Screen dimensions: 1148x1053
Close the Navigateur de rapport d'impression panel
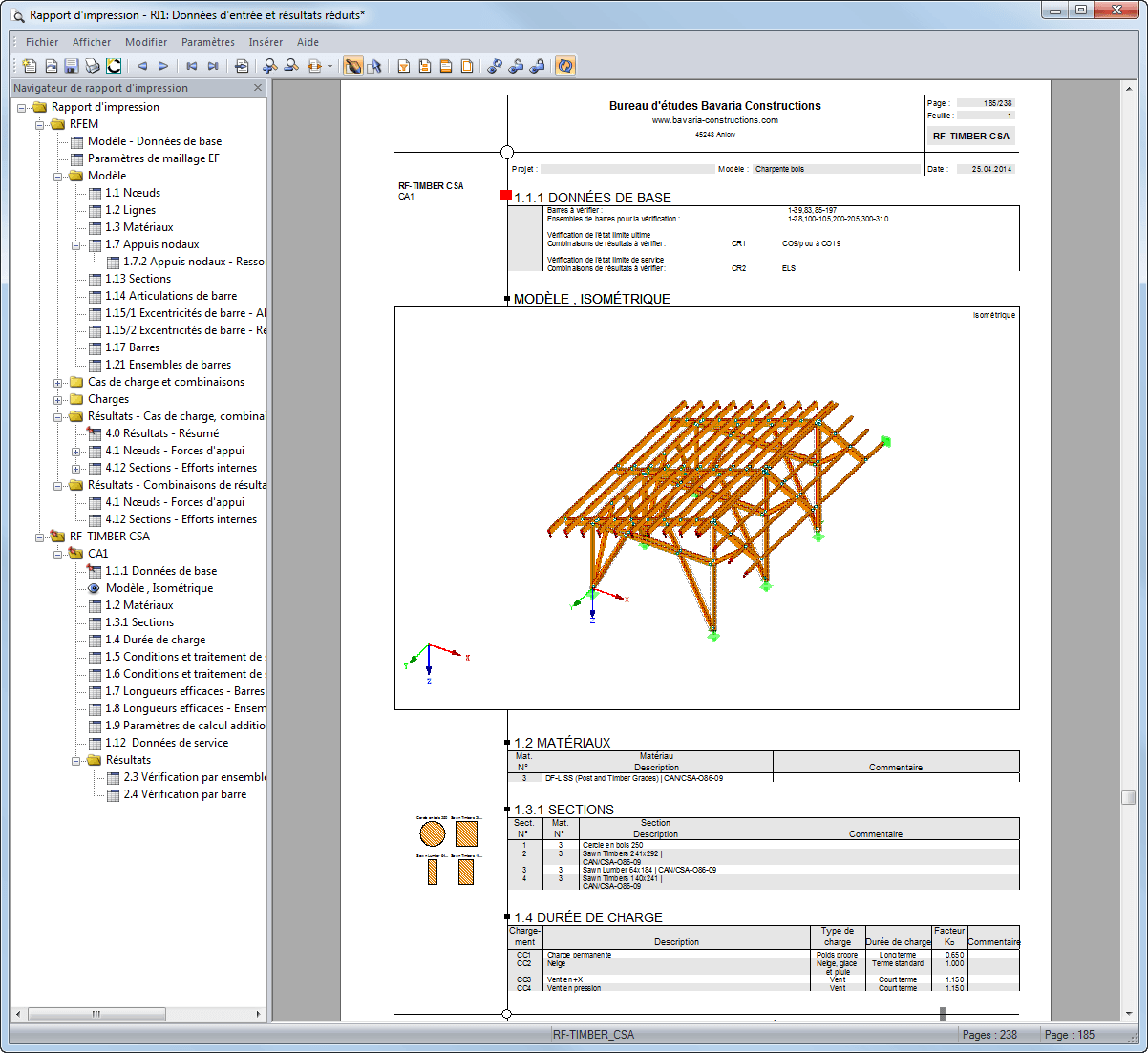(x=258, y=87)
